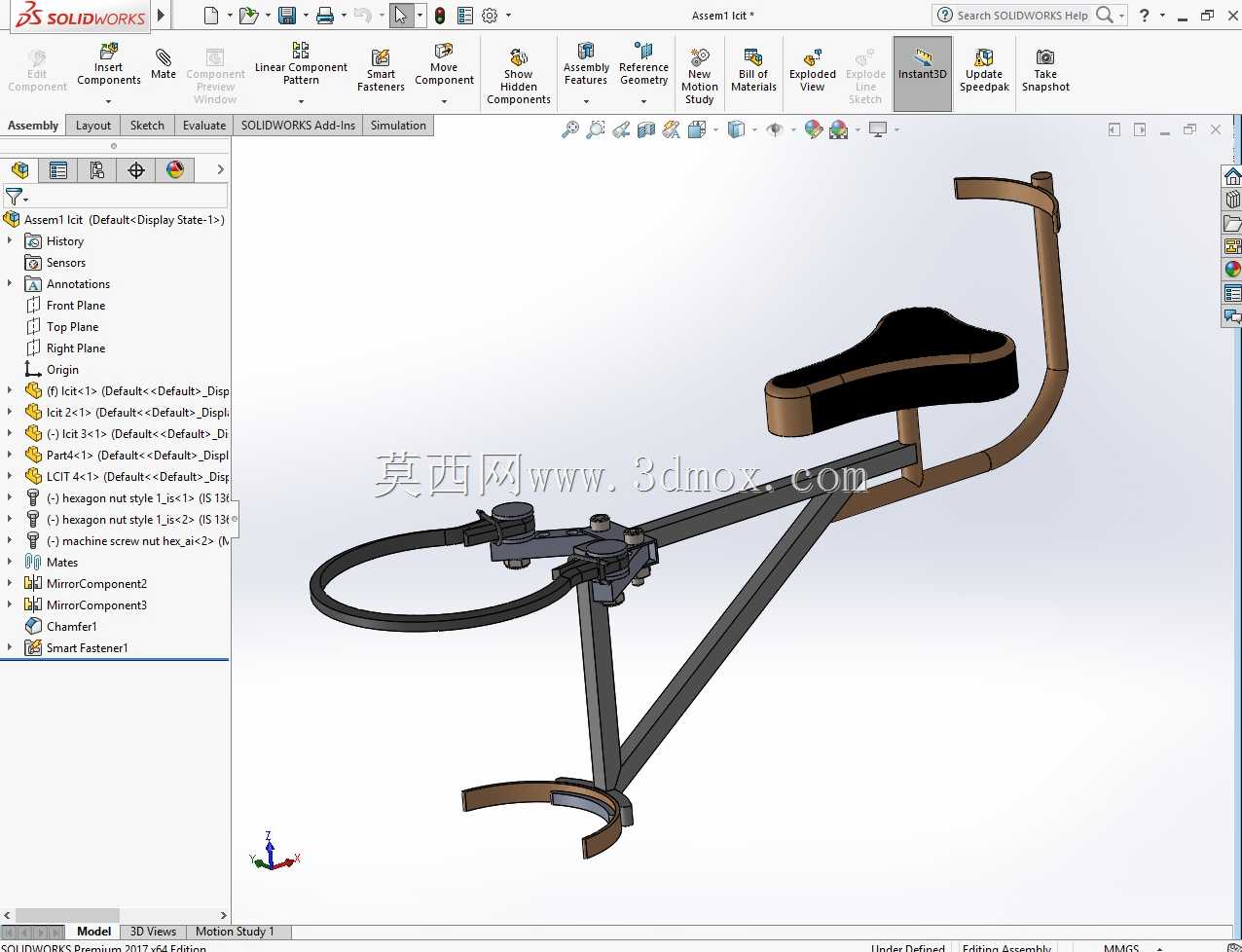This screenshot has width=1242, height=952.
Task: Click MMGS unit system in status bar
Action: click(1121, 947)
